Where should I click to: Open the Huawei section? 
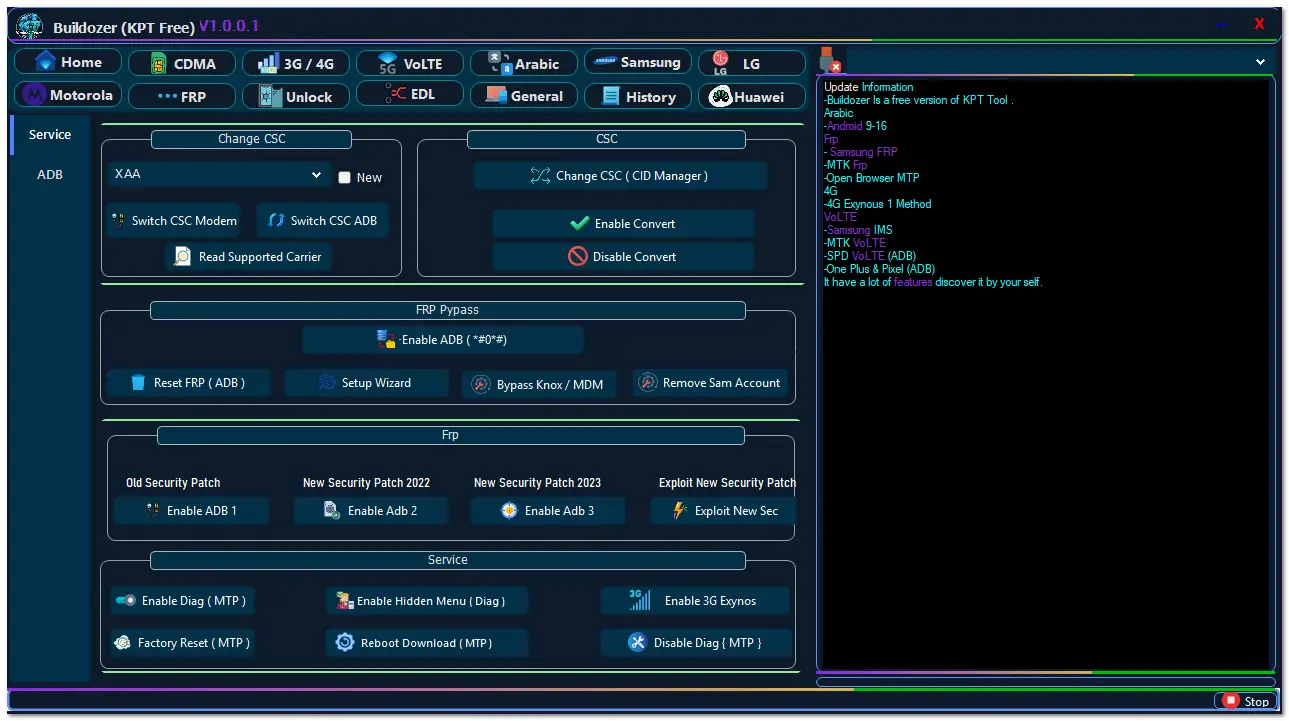[x=752, y=97]
